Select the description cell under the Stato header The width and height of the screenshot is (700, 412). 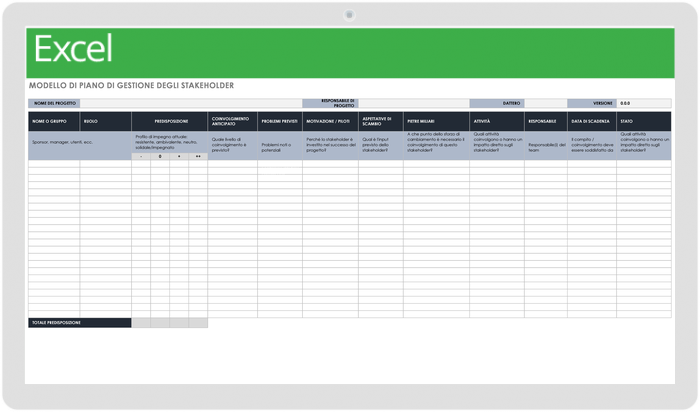pos(644,146)
